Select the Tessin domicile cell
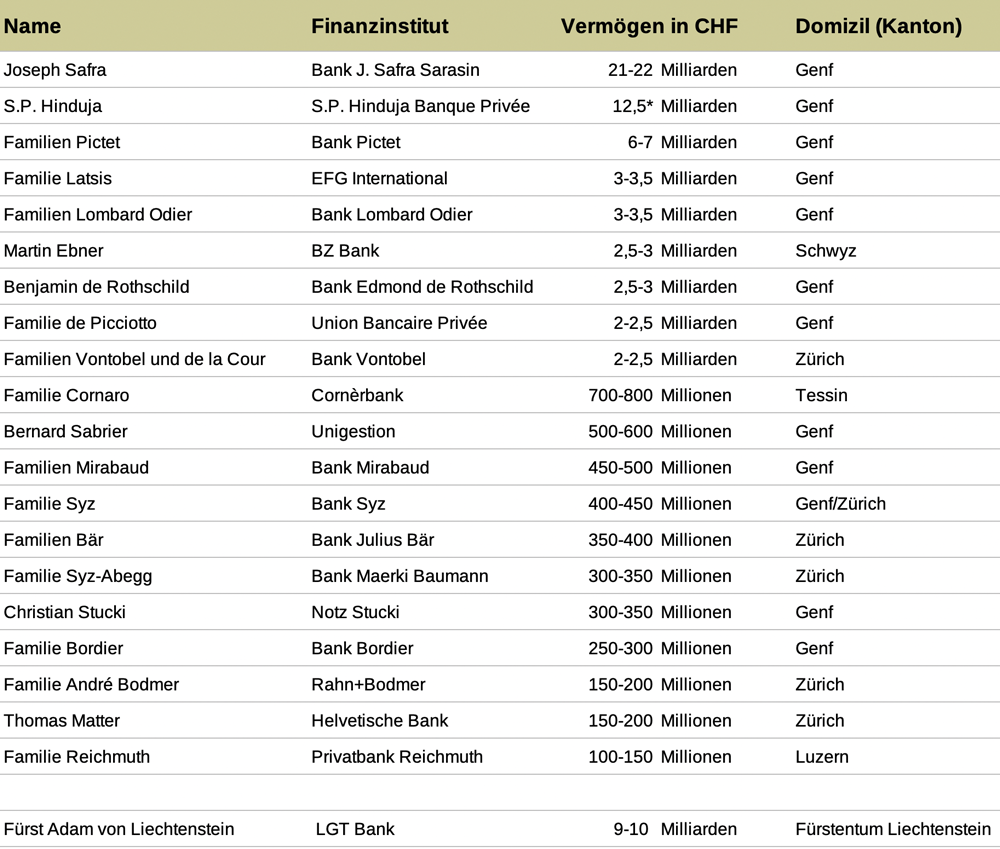Screen dimensions: 1000x849 click(821, 395)
